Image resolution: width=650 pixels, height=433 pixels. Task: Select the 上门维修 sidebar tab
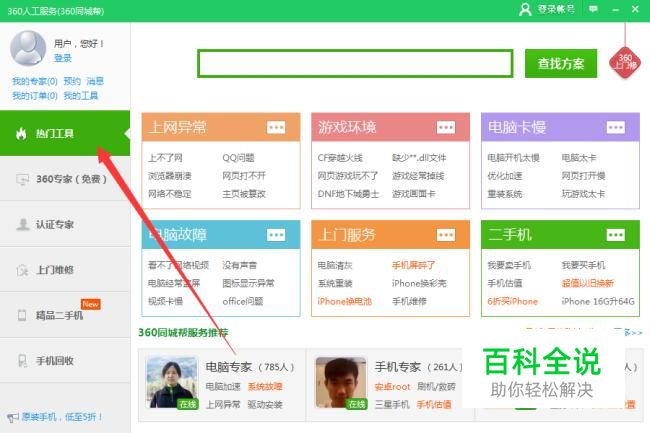pyautogui.click(x=65, y=270)
